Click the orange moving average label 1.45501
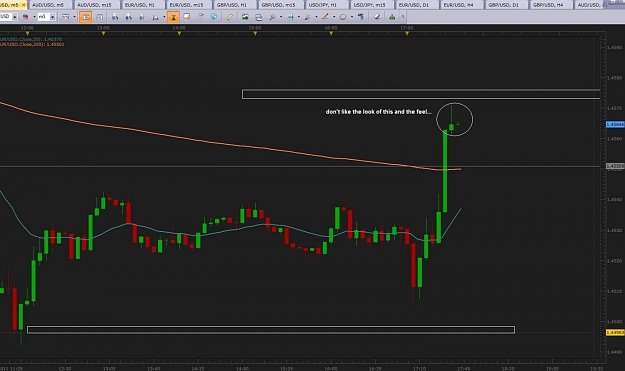625x371 pixels. 32,44
